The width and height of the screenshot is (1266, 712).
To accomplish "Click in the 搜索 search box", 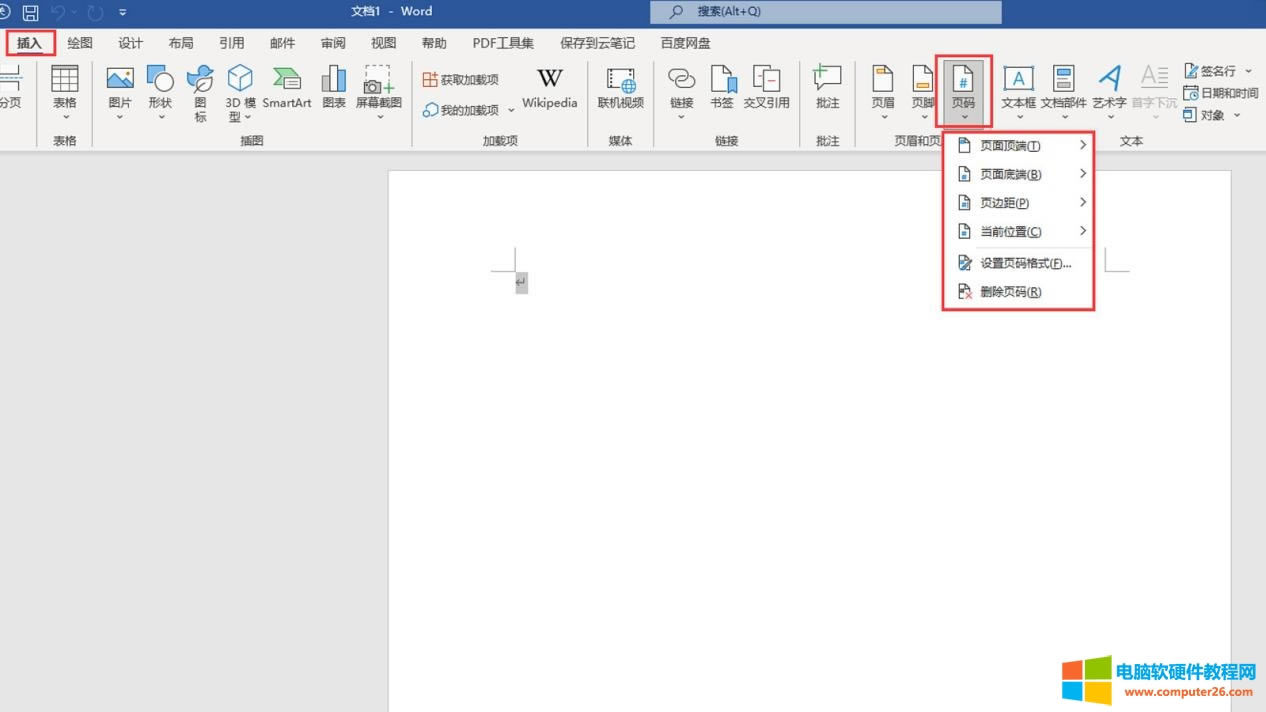I will [x=825, y=12].
